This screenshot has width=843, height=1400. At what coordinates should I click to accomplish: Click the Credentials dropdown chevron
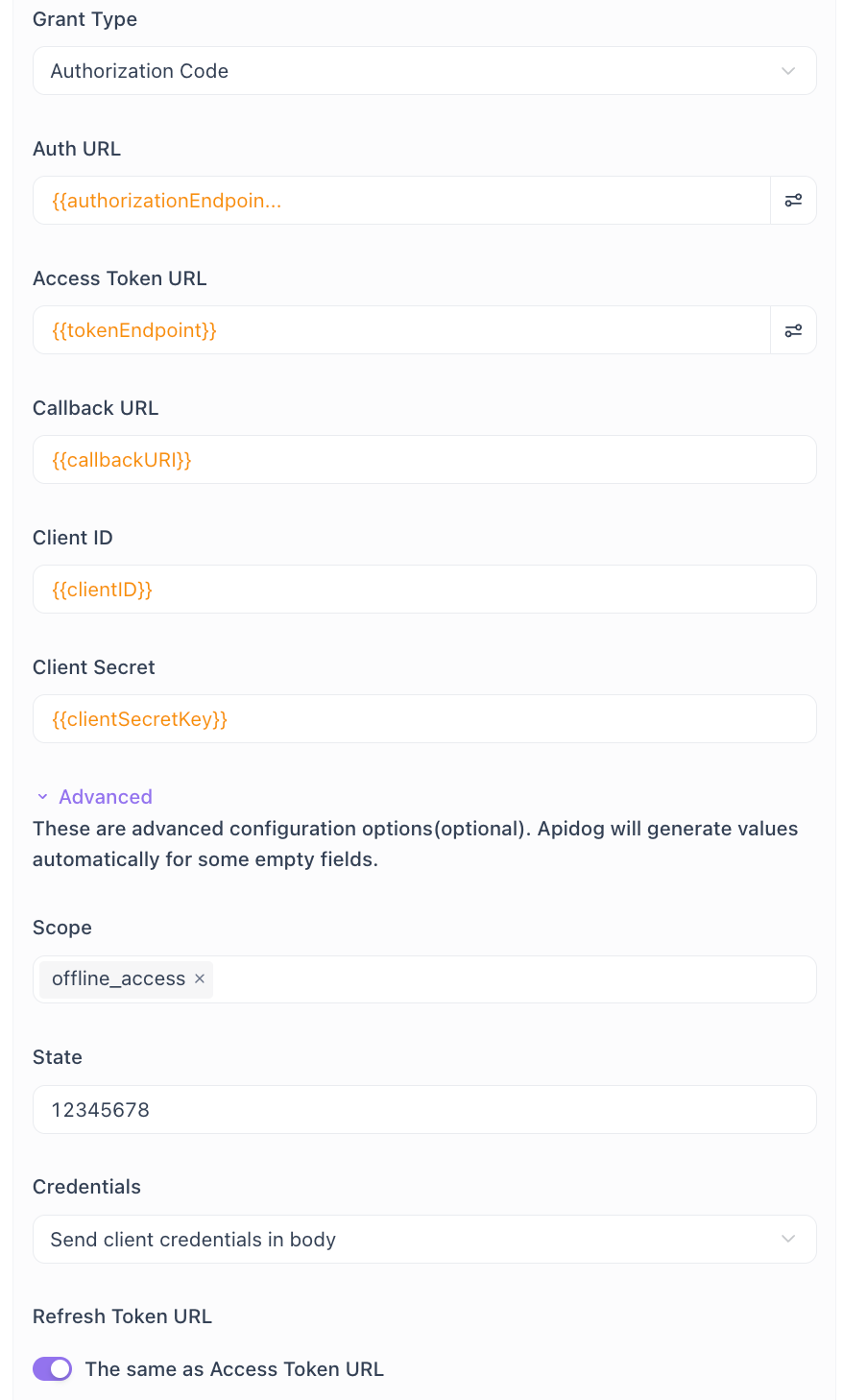coord(788,1239)
